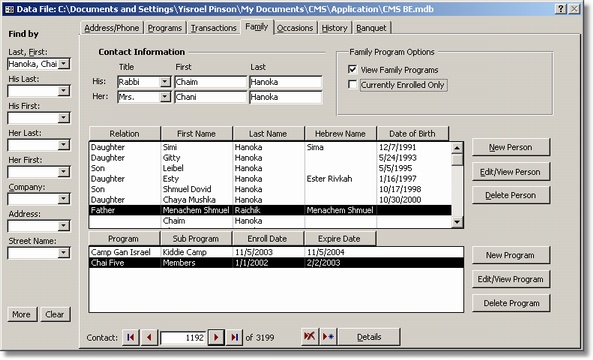Open the Banquet tab

(x=371, y=28)
